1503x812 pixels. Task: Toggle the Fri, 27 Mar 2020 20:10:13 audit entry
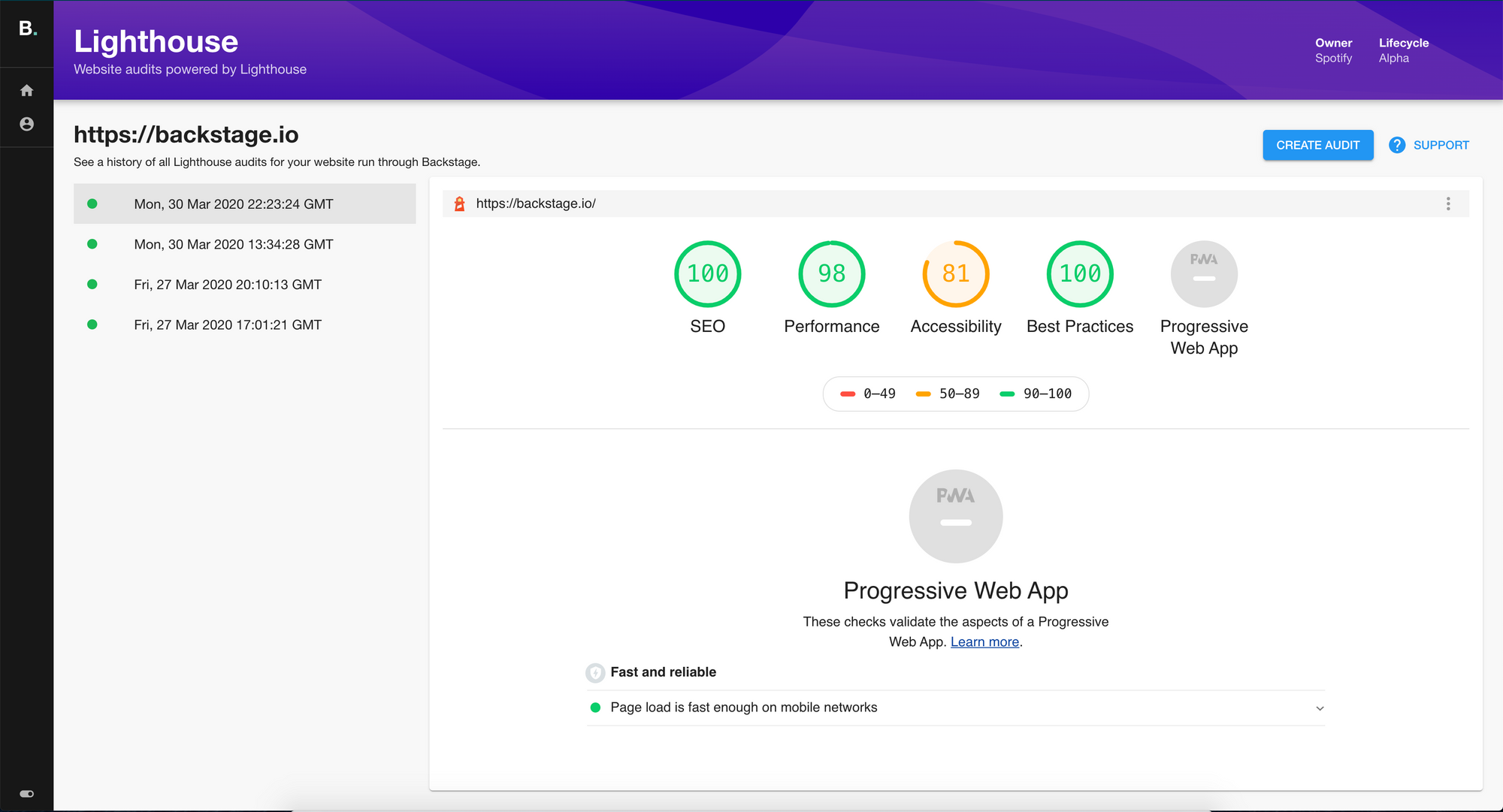[x=245, y=284]
